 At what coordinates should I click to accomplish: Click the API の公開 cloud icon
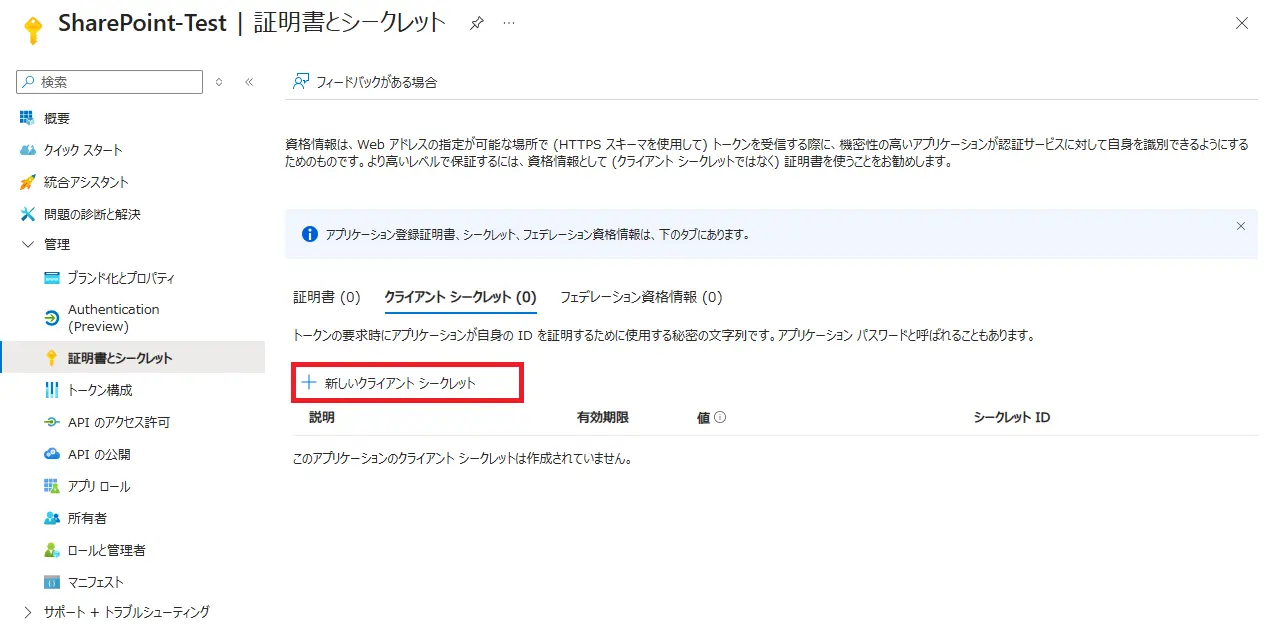point(52,454)
